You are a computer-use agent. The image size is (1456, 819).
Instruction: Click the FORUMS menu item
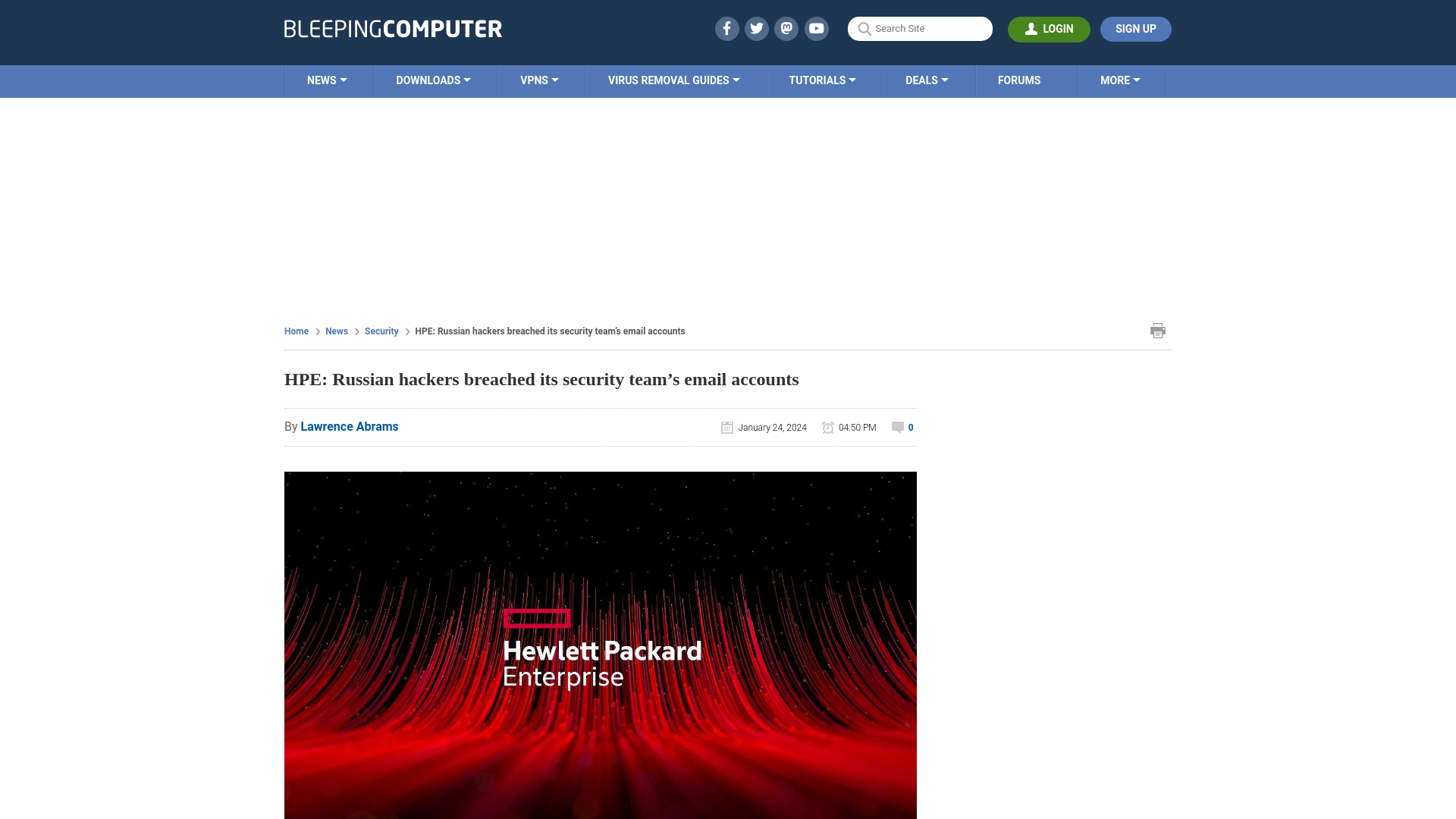(1019, 80)
